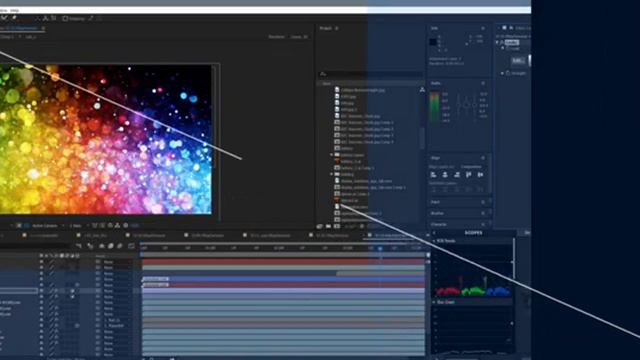Enable frame blending timeline switch

point(111,246)
